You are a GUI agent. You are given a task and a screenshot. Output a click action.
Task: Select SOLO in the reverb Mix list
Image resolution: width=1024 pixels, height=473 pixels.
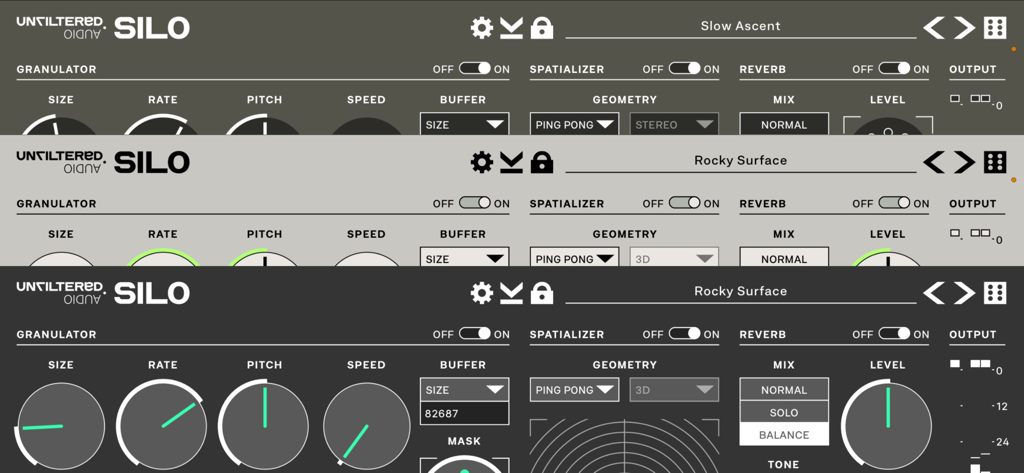point(784,412)
